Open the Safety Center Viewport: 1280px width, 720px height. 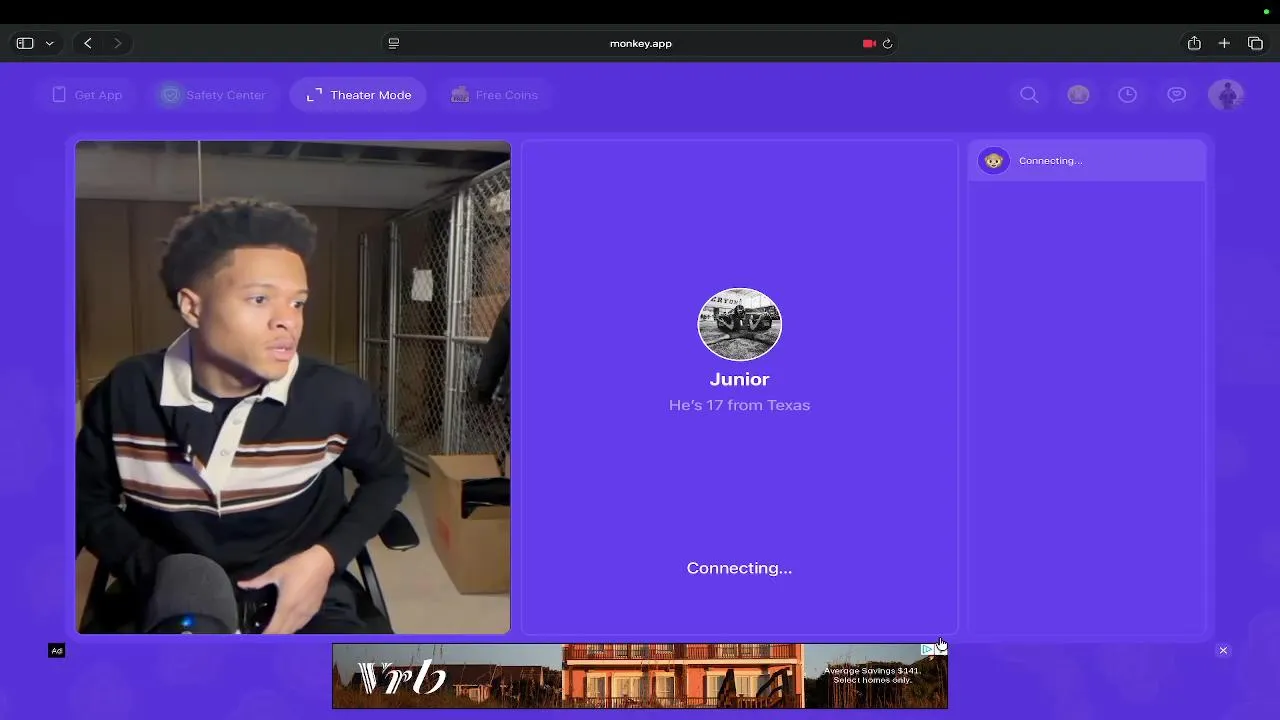coord(212,95)
